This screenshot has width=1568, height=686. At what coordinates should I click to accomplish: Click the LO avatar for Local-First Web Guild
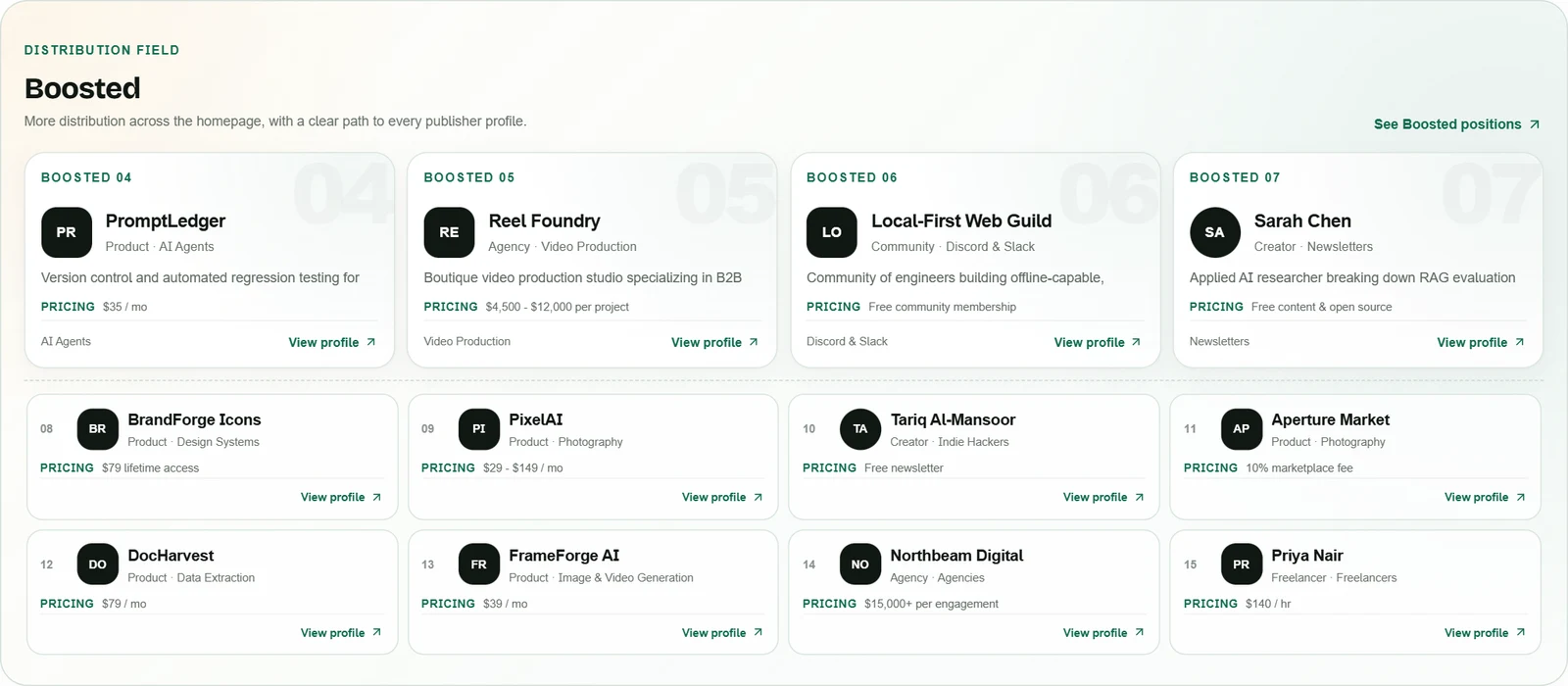(x=832, y=232)
